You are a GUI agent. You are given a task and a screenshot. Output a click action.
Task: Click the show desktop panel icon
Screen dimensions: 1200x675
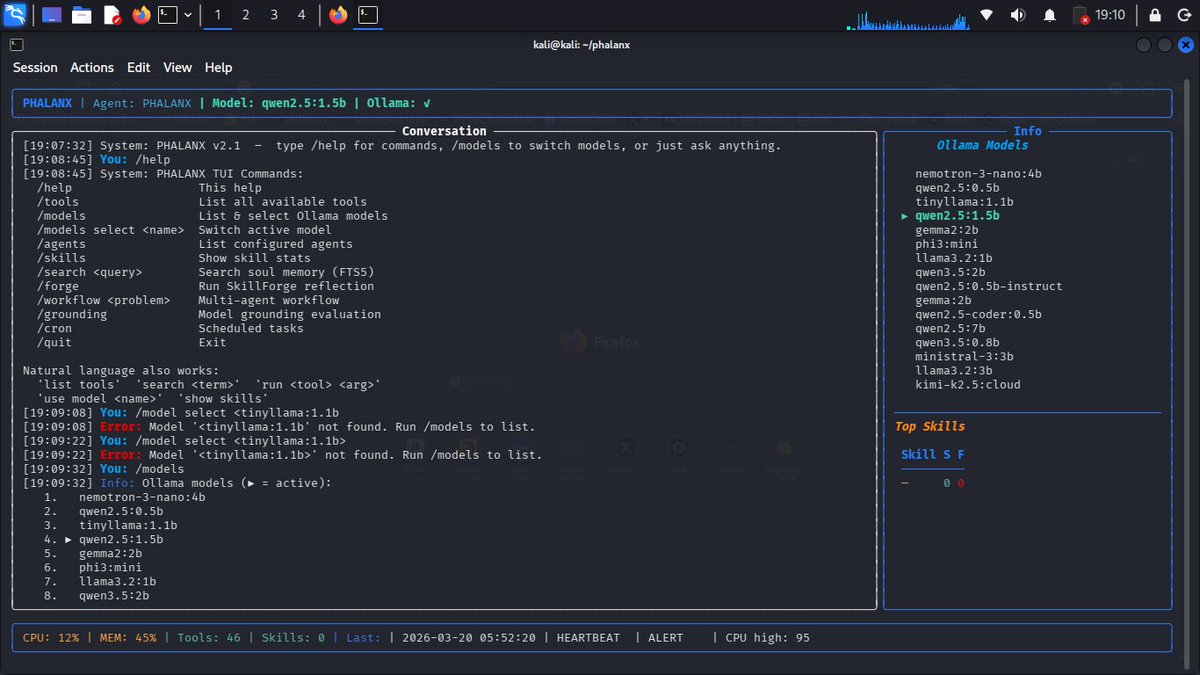[x=51, y=15]
